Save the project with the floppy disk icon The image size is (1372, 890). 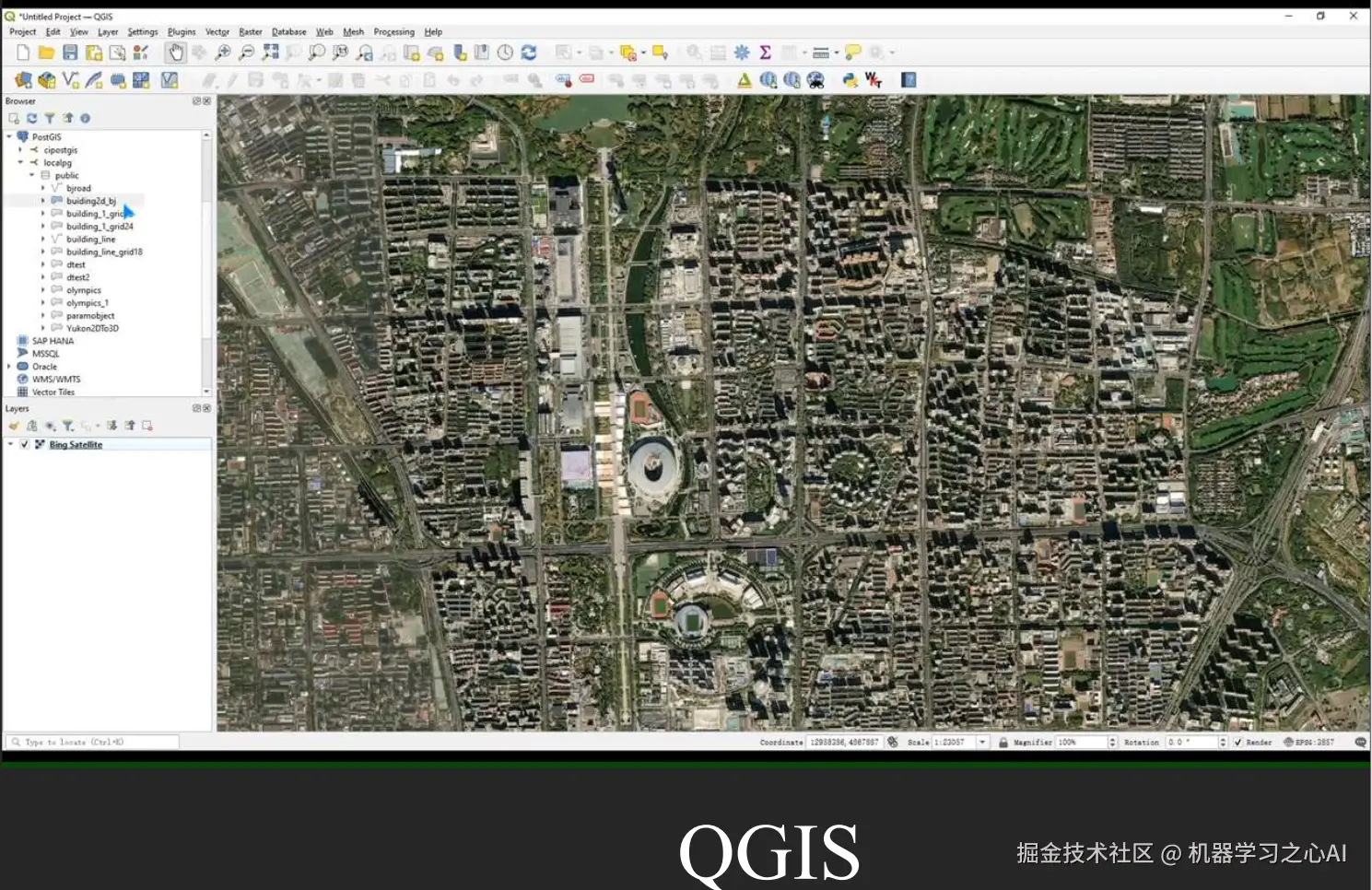click(70, 53)
